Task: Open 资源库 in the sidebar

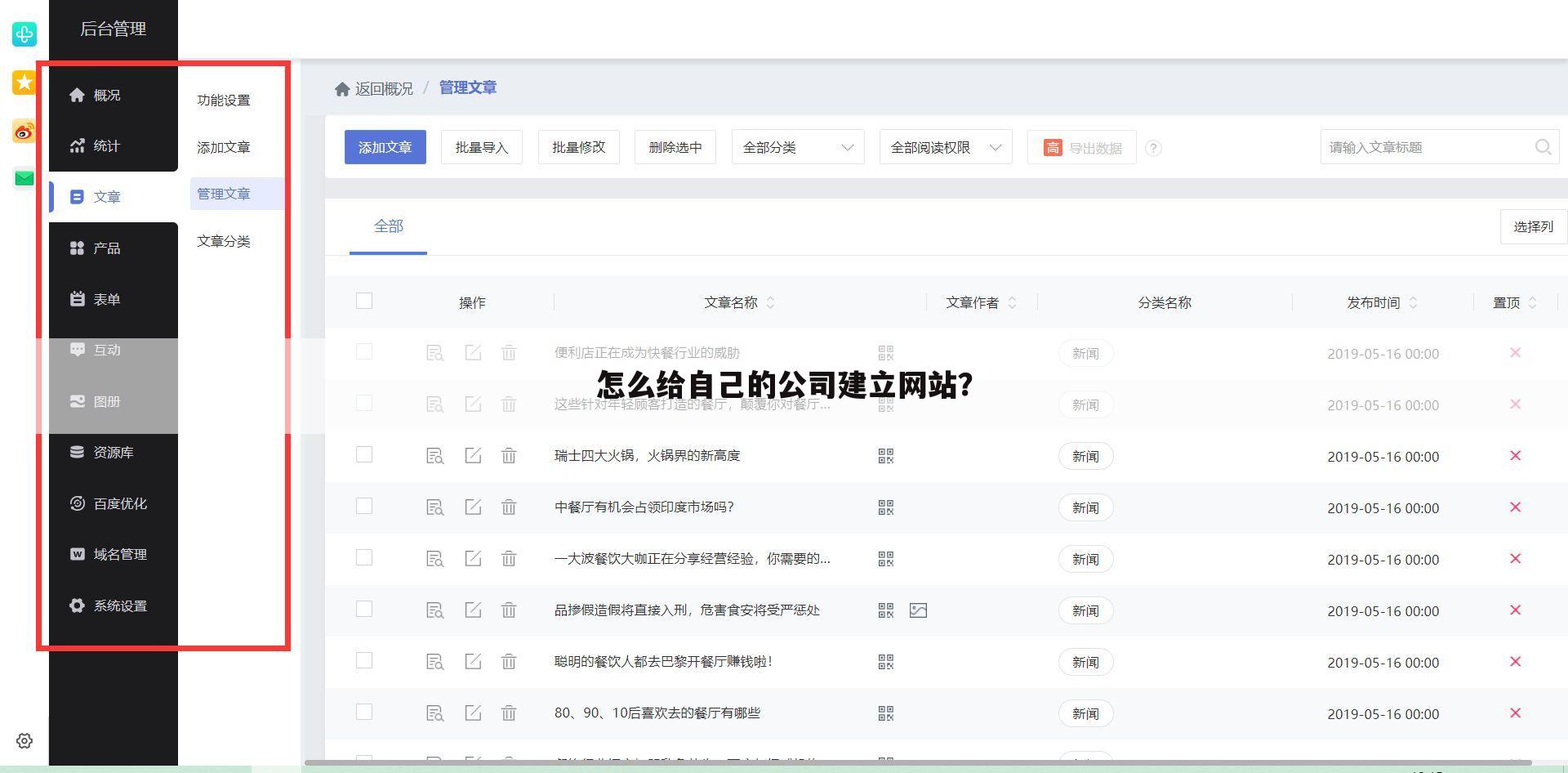Action: pos(114,452)
